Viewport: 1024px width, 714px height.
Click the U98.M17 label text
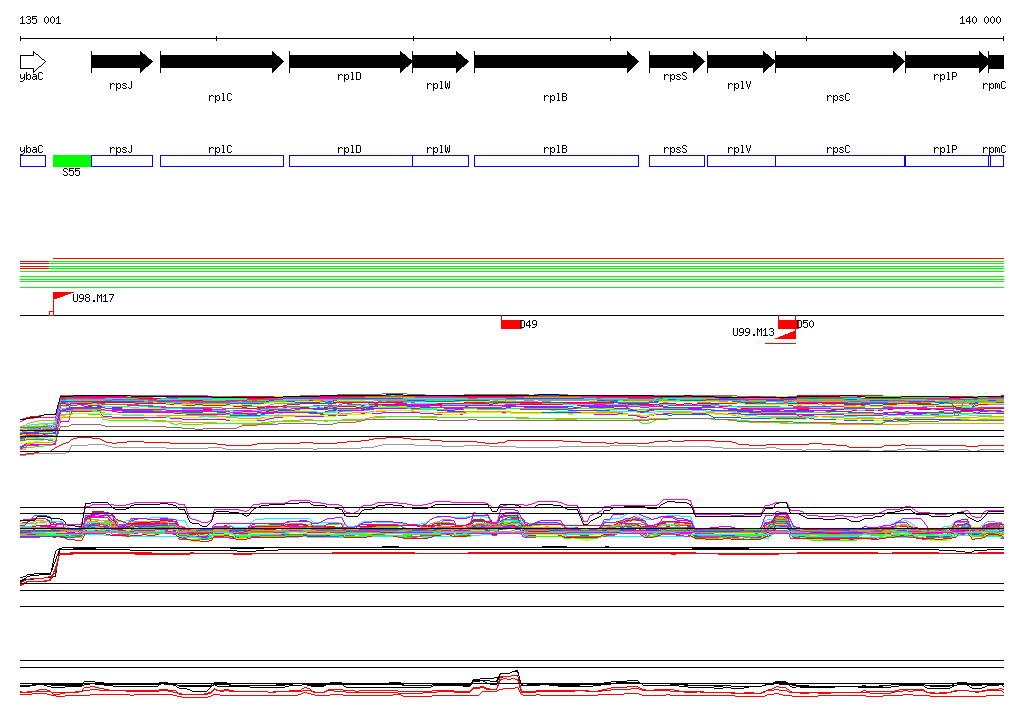[x=93, y=299]
